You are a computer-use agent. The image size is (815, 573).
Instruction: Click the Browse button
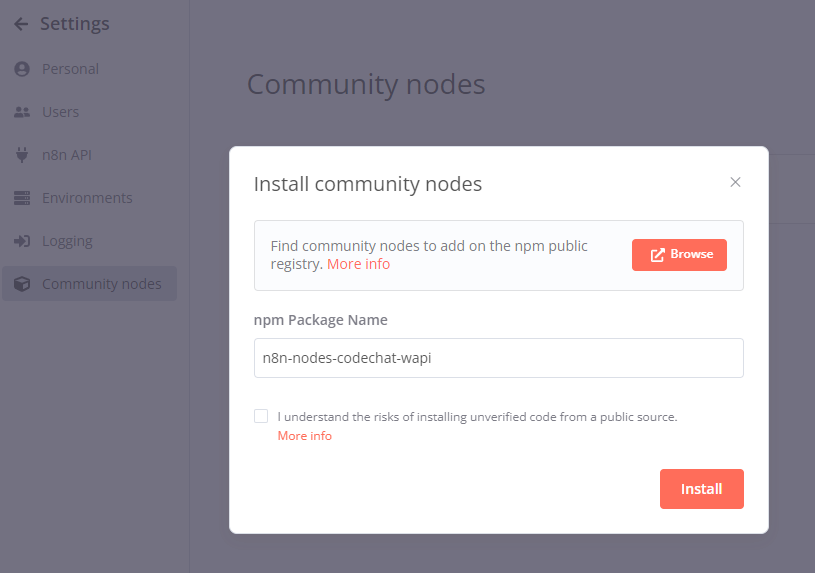pyautogui.click(x=679, y=255)
